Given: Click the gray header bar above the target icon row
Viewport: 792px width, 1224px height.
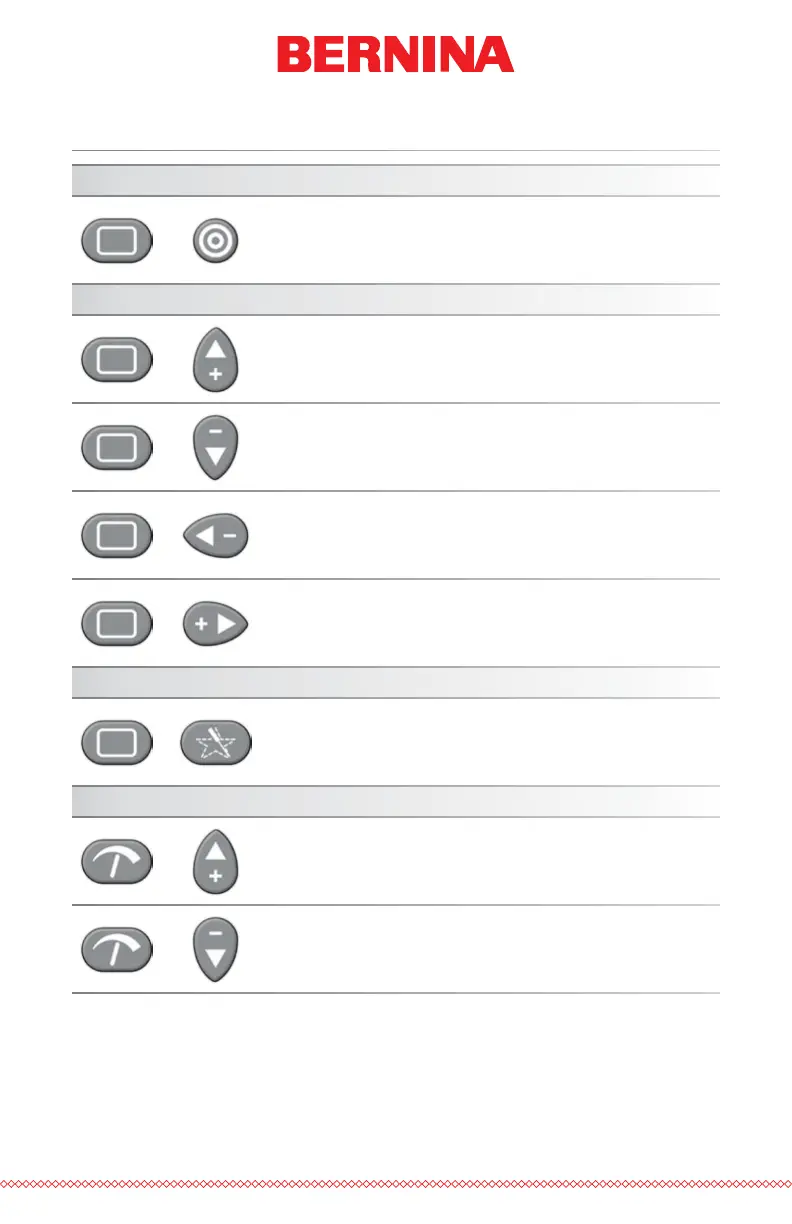Looking at the screenshot, I should tap(396, 181).
